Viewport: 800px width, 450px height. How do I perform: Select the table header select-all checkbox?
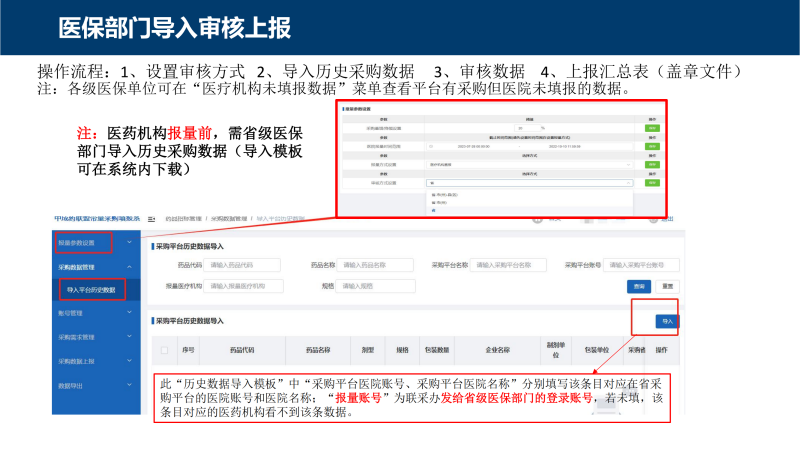[x=165, y=351]
